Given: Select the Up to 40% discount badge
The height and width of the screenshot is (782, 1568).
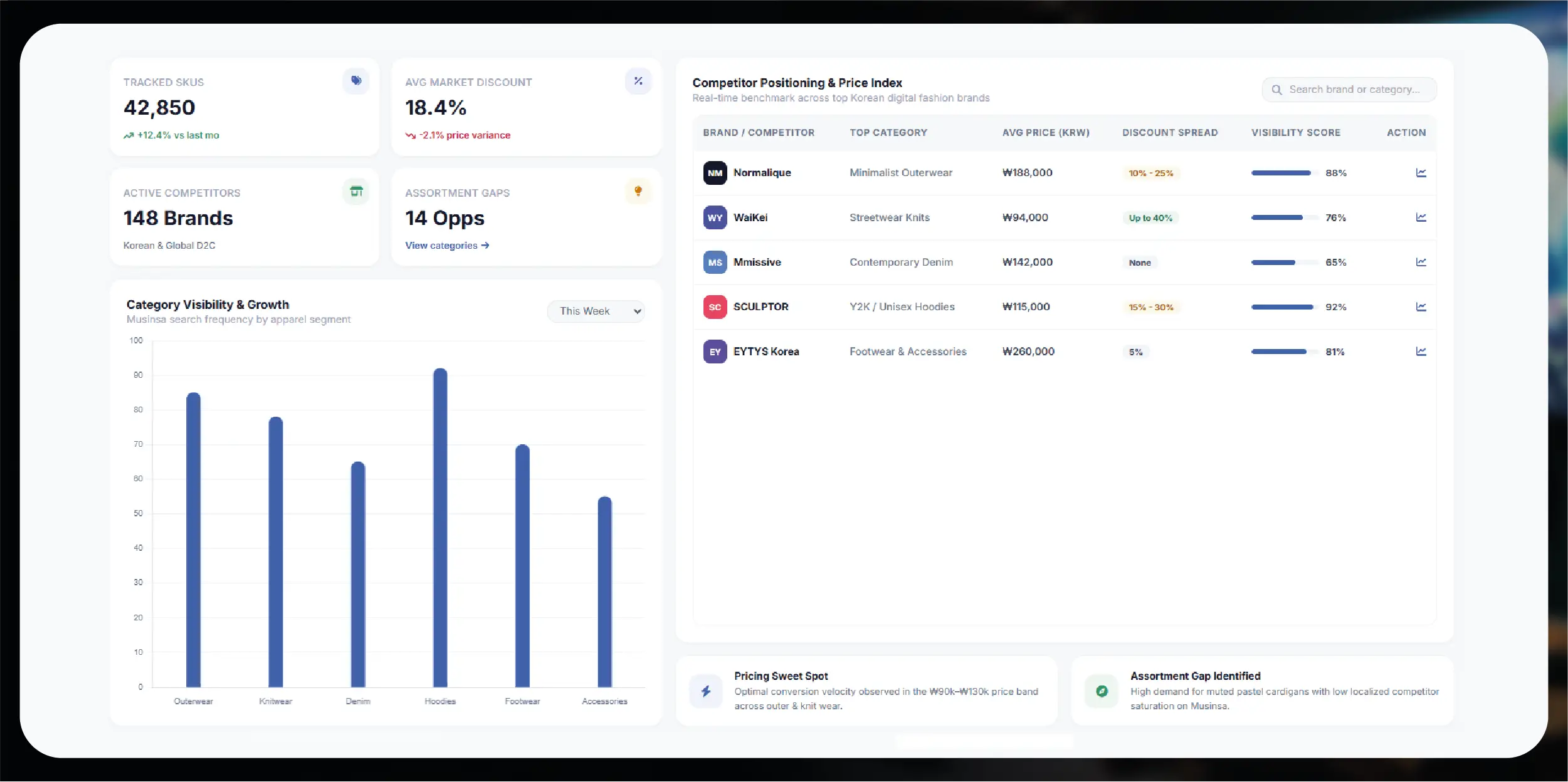Looking at the screenshot, I should pos(1150,217).
